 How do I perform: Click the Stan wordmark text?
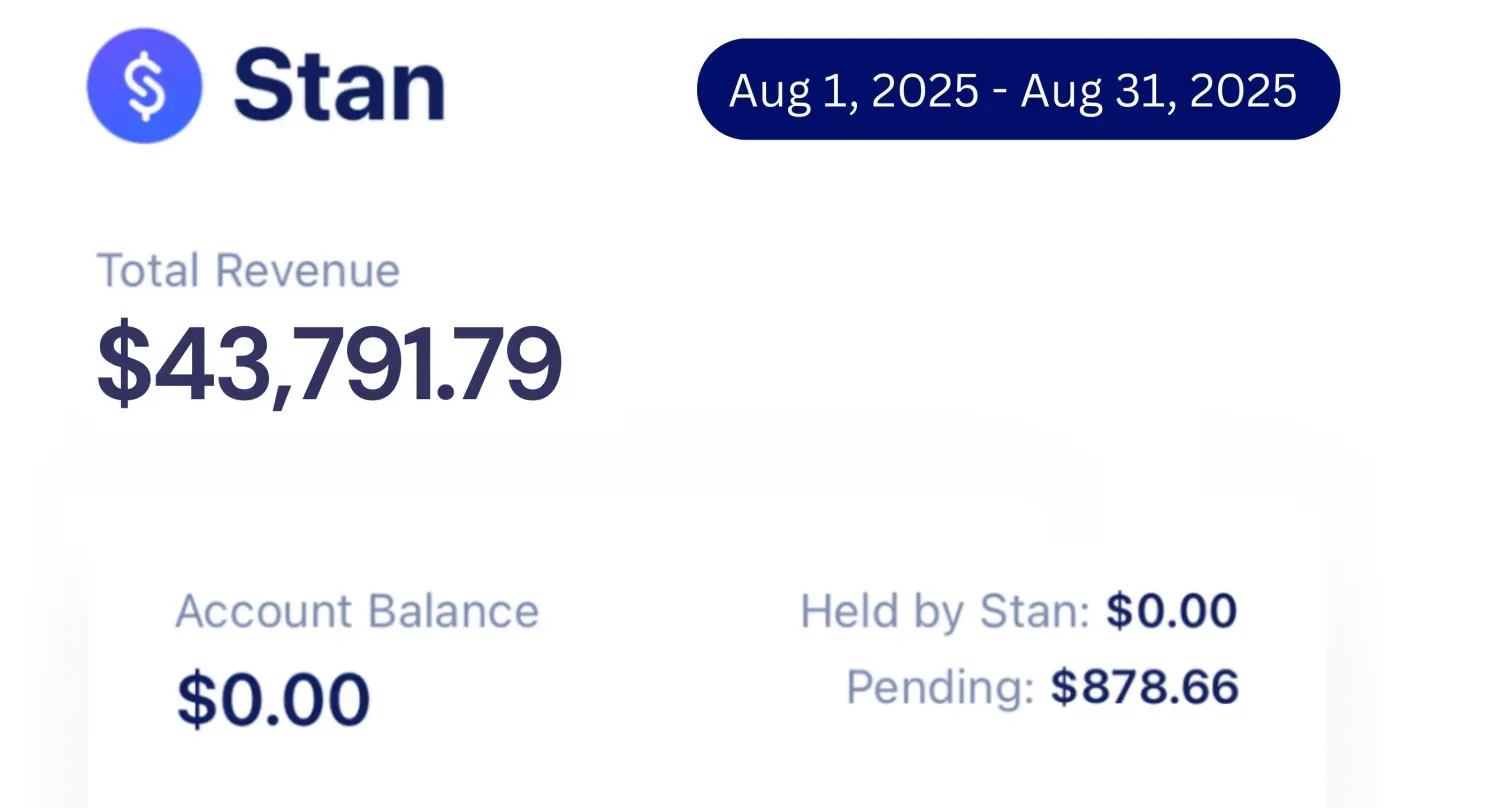[x=339, y=87]
